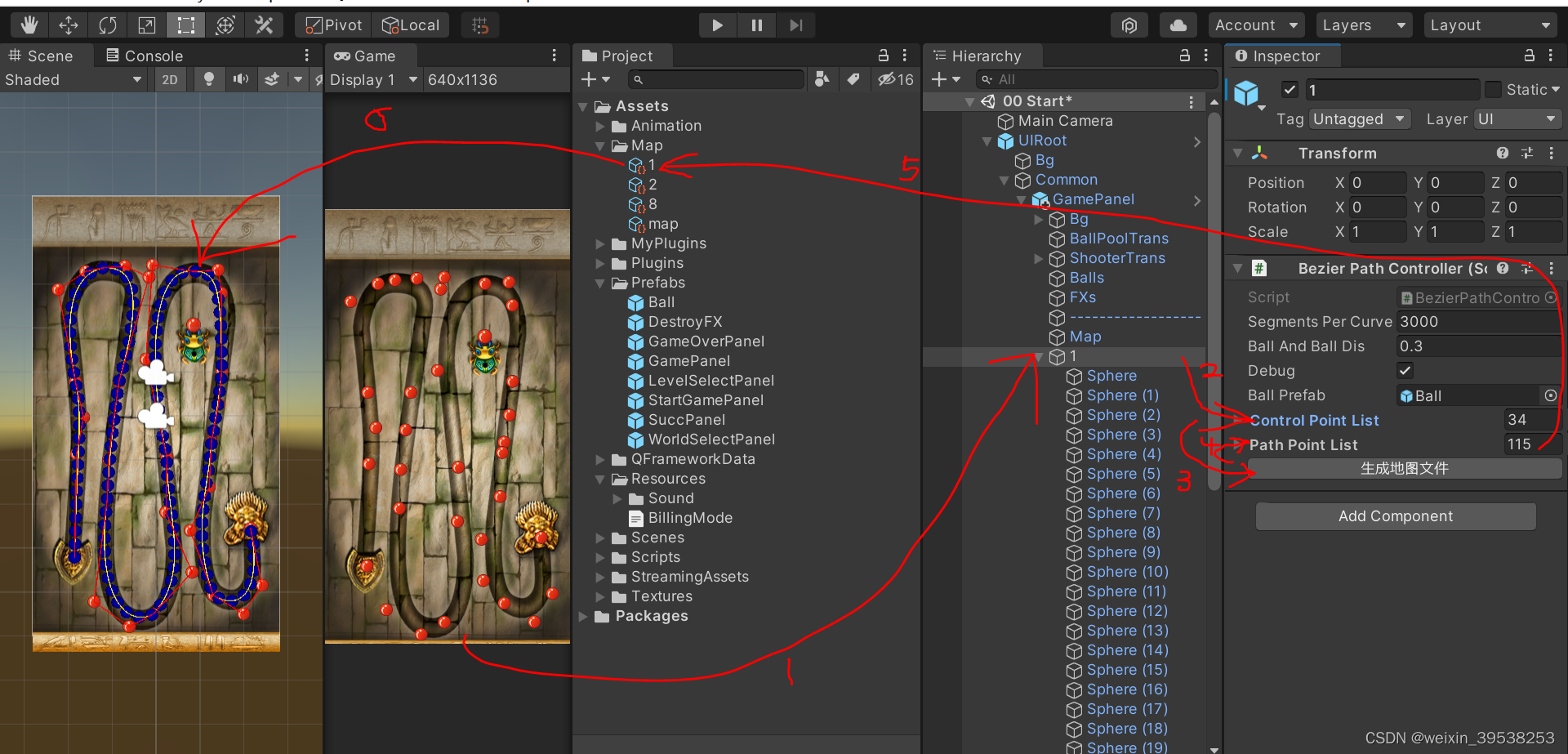Select the Hand tool in toolbar

click(29, 25)
